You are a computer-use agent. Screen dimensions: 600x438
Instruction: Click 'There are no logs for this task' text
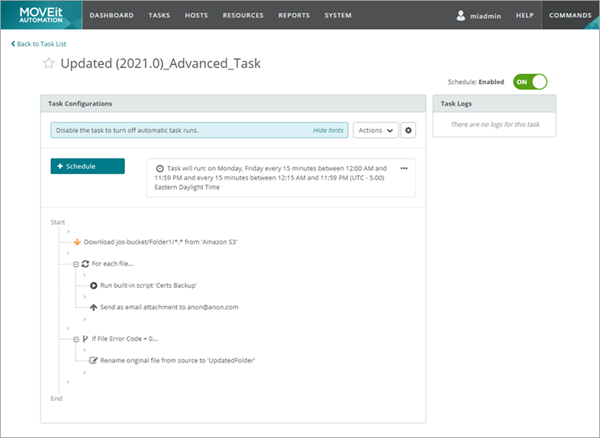click(495, 124)
